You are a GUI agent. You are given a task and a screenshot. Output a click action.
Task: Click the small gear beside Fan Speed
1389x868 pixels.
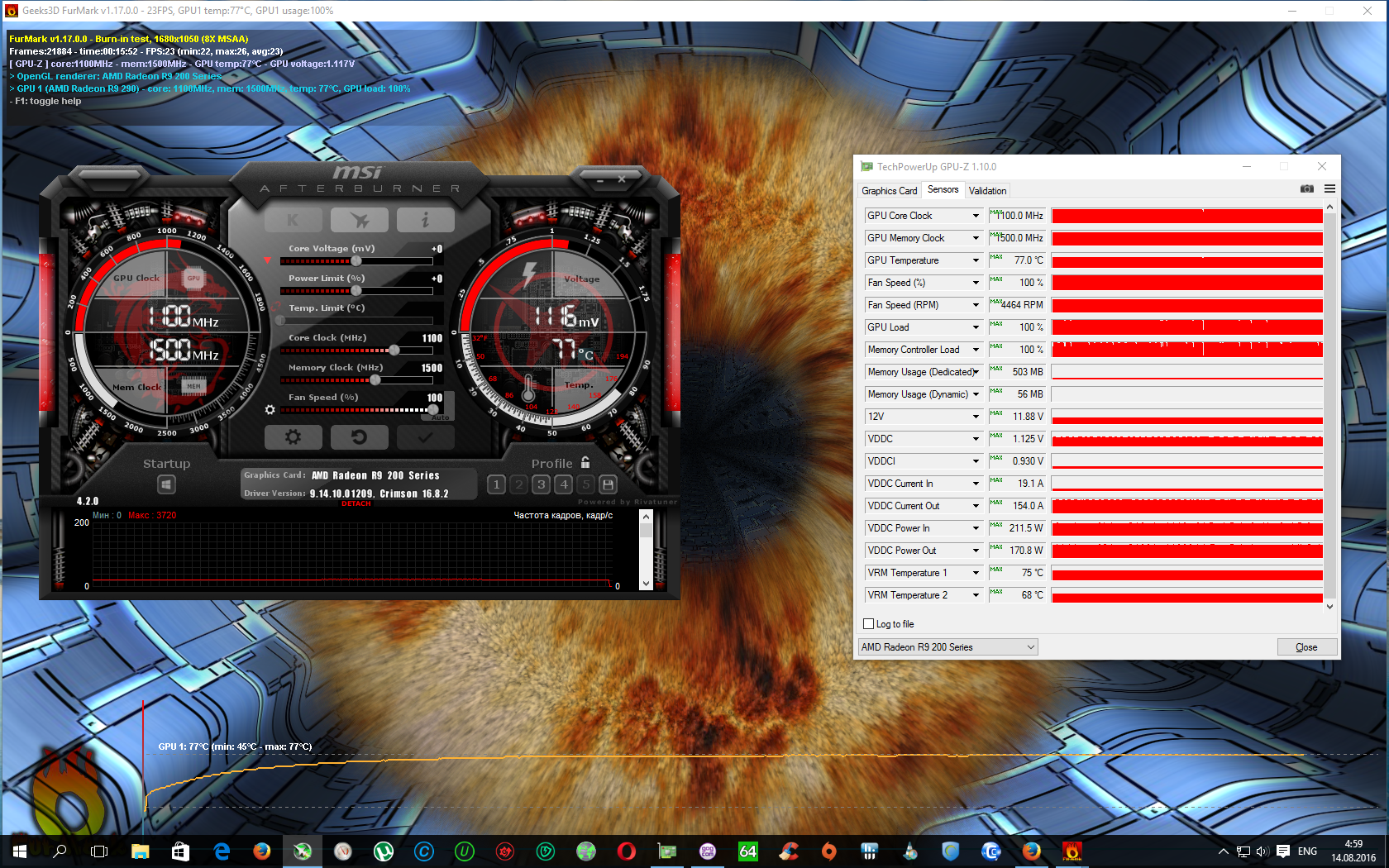tap(270, 409)
